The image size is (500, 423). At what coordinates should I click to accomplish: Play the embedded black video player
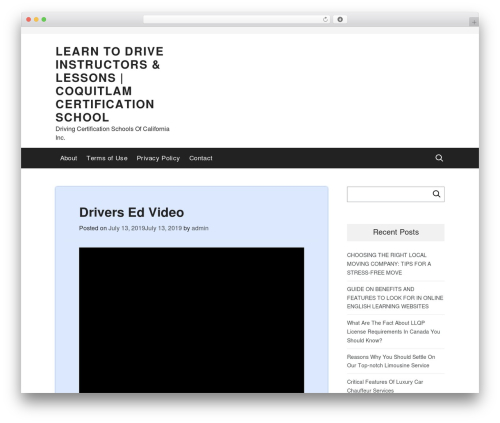click(x=191, y=320)
